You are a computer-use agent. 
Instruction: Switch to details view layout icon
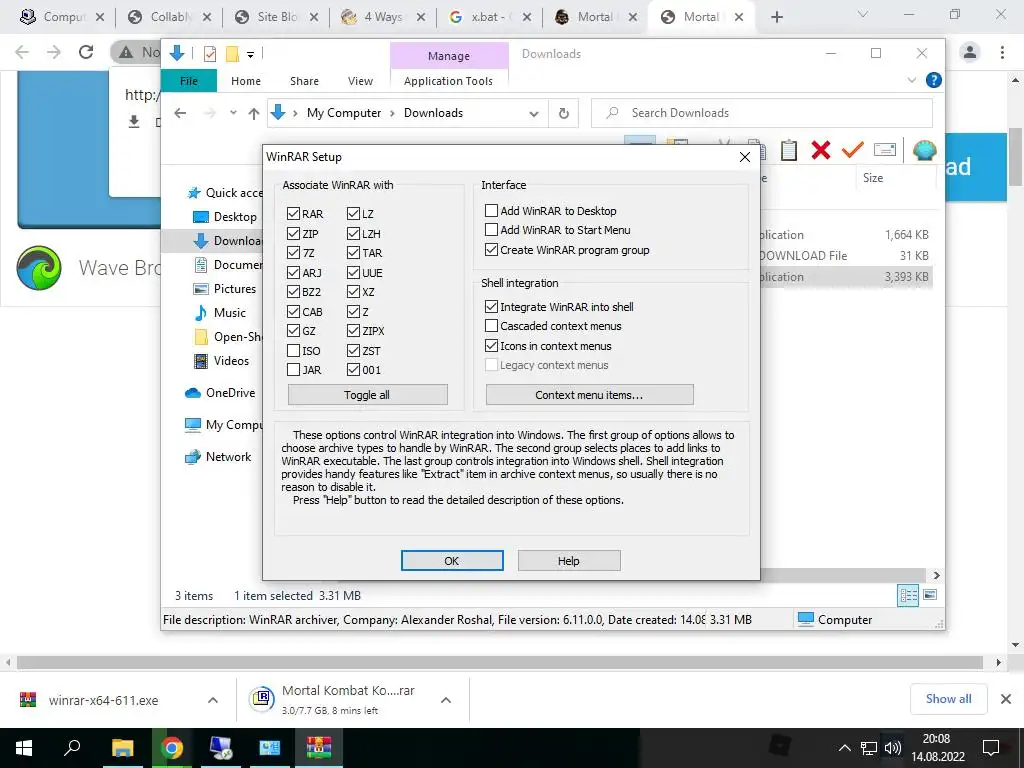click(x=908, y=595)
